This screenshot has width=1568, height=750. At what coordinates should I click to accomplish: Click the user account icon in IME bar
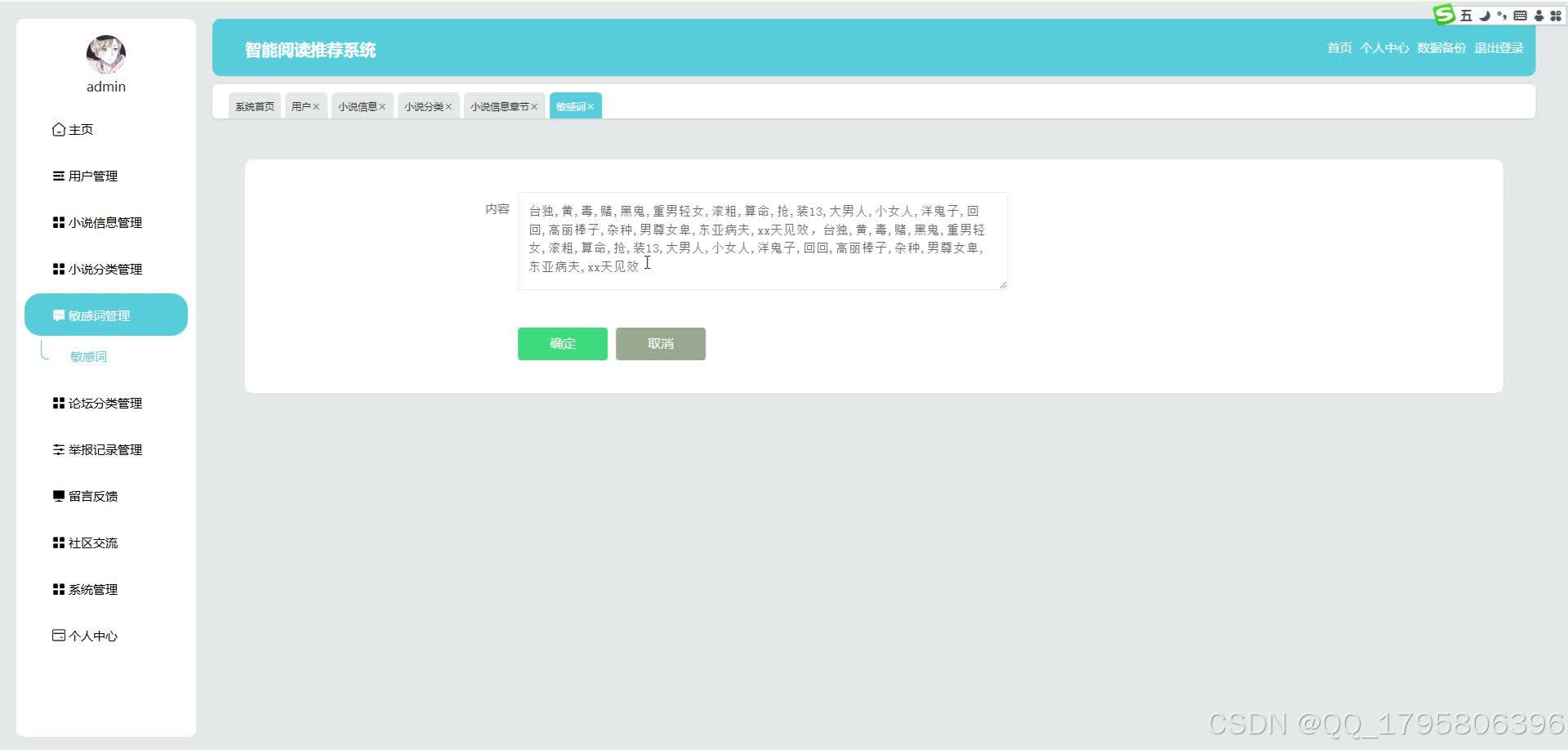point(1539,16)
